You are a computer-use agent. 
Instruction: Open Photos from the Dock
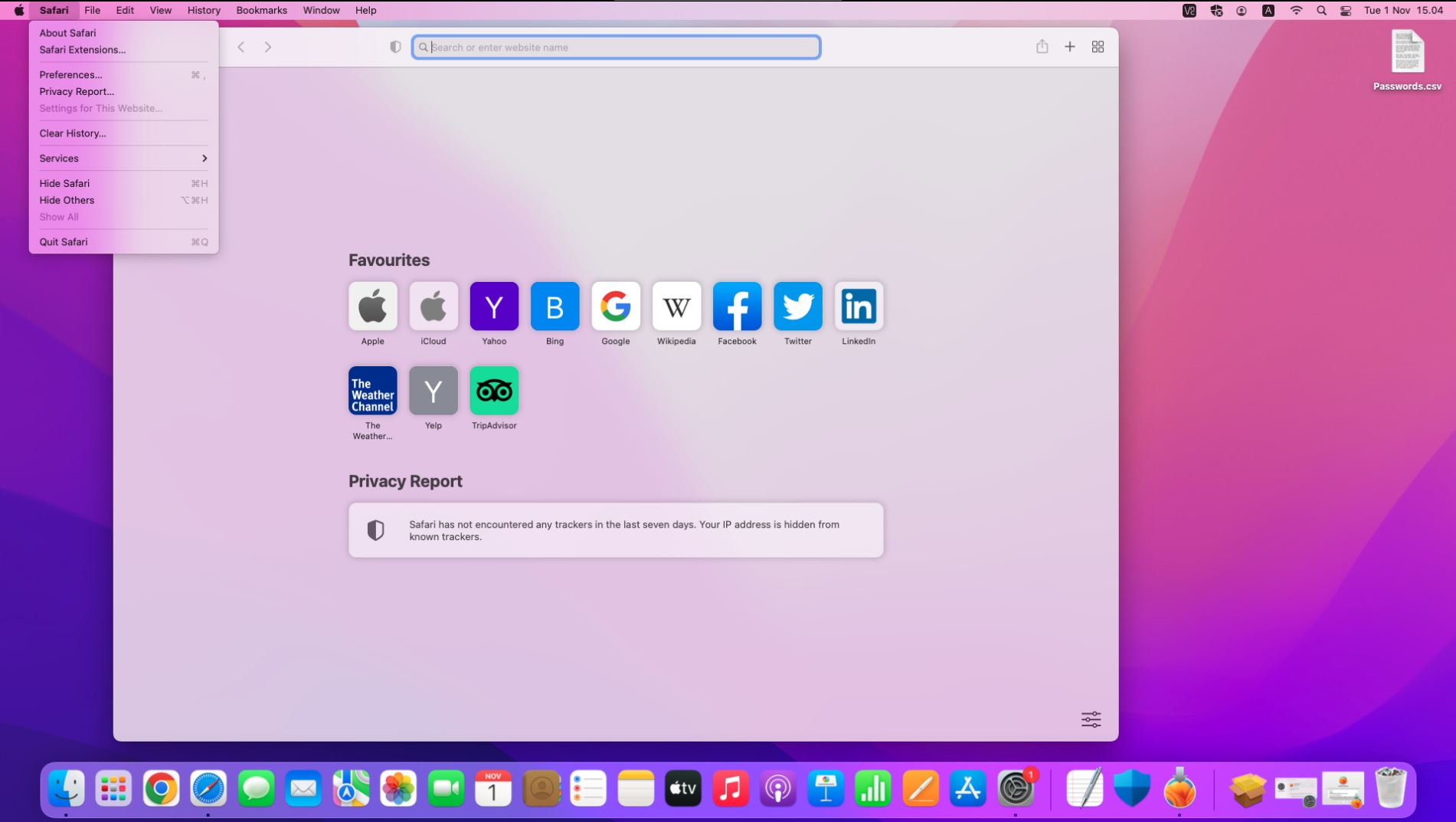[x=399, y=789]
